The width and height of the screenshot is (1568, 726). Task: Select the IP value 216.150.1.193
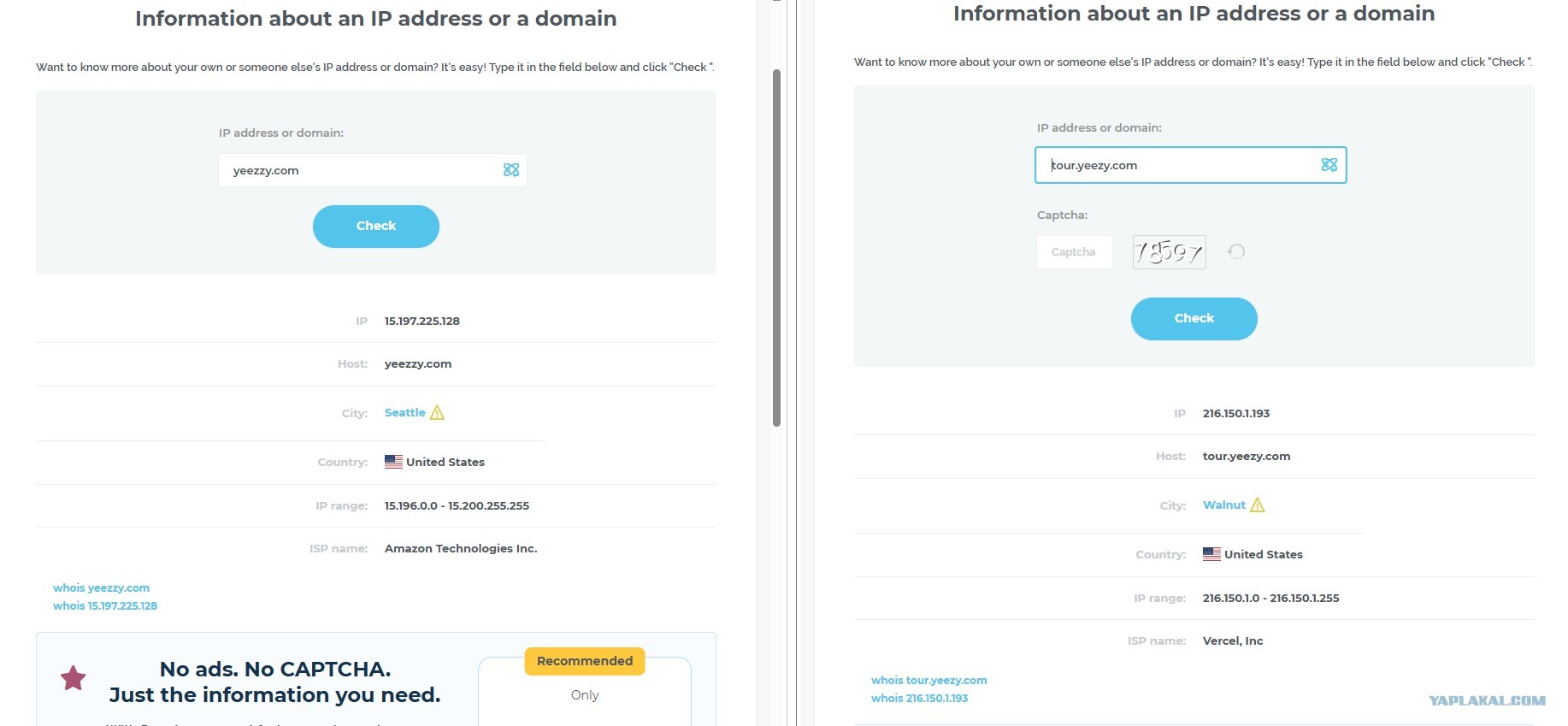pyautogui.click(x=1236, y=414)
